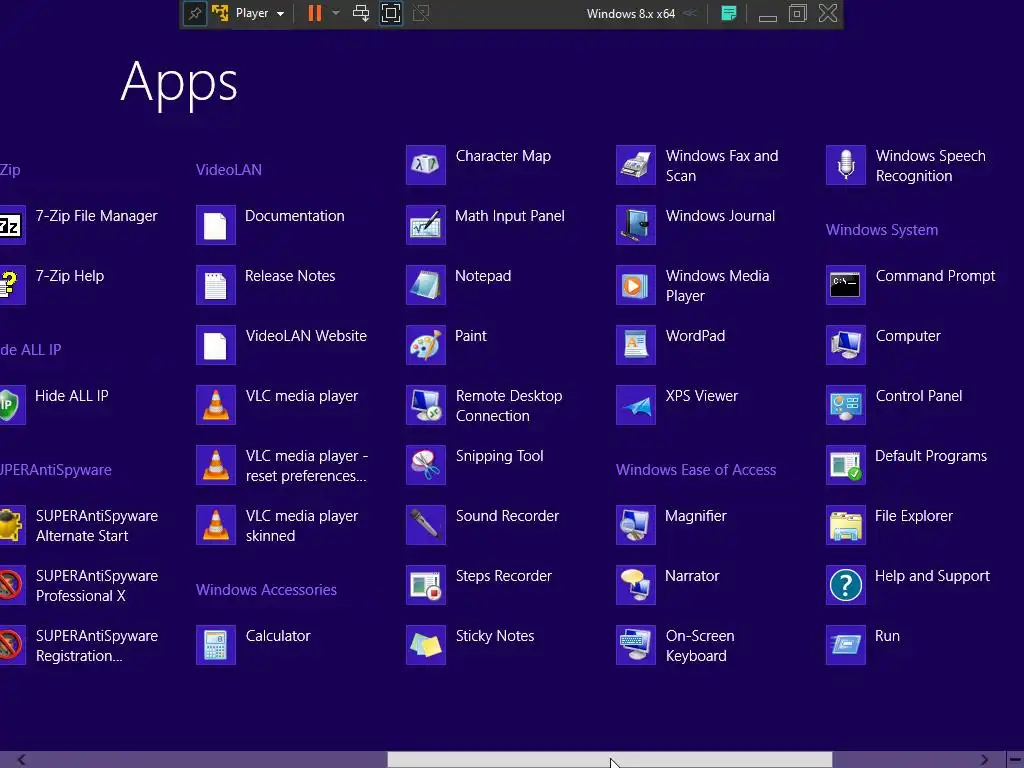1024x768 pixels.
Task: Open Sticky Notes icon
Action: click(426, 645)
